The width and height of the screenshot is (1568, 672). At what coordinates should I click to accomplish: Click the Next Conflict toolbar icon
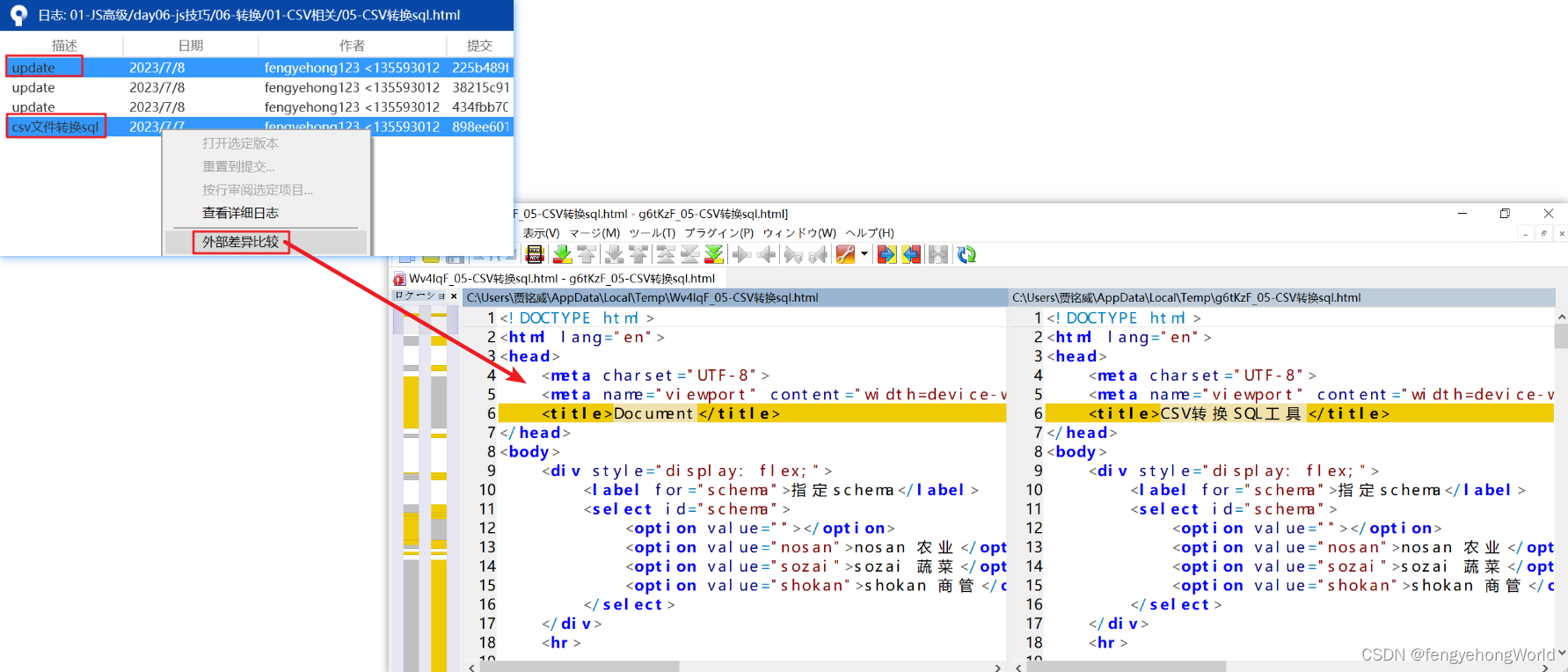coord(615,255)
